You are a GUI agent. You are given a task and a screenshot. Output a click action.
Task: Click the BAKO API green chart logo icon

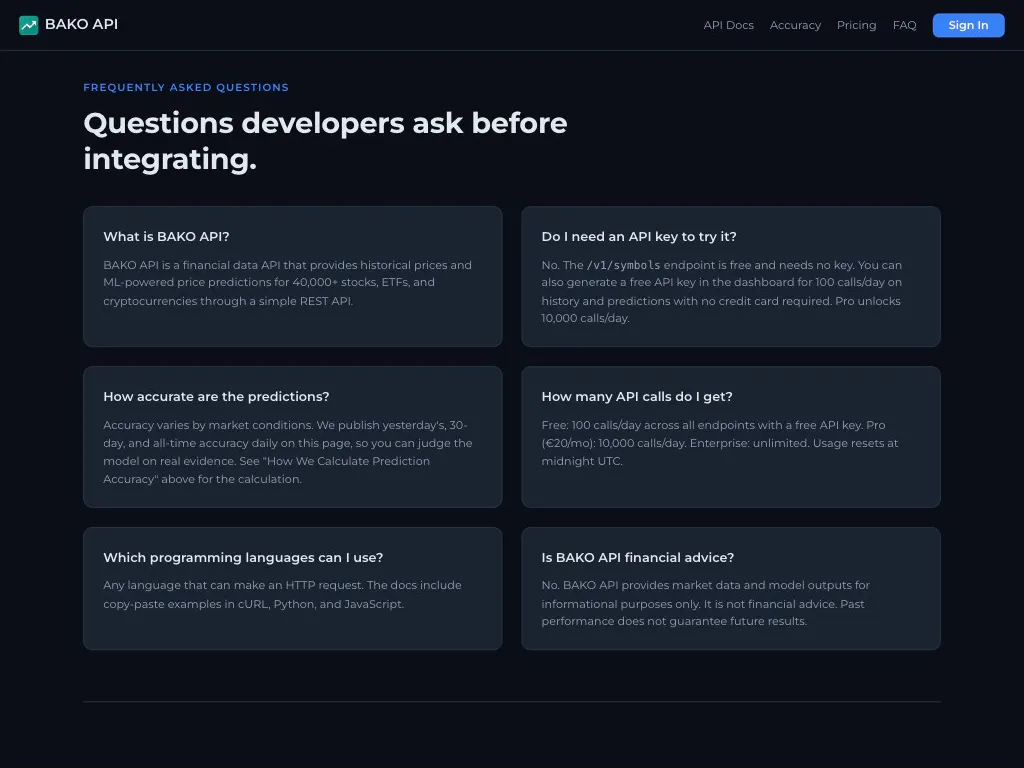click(29, 25)
